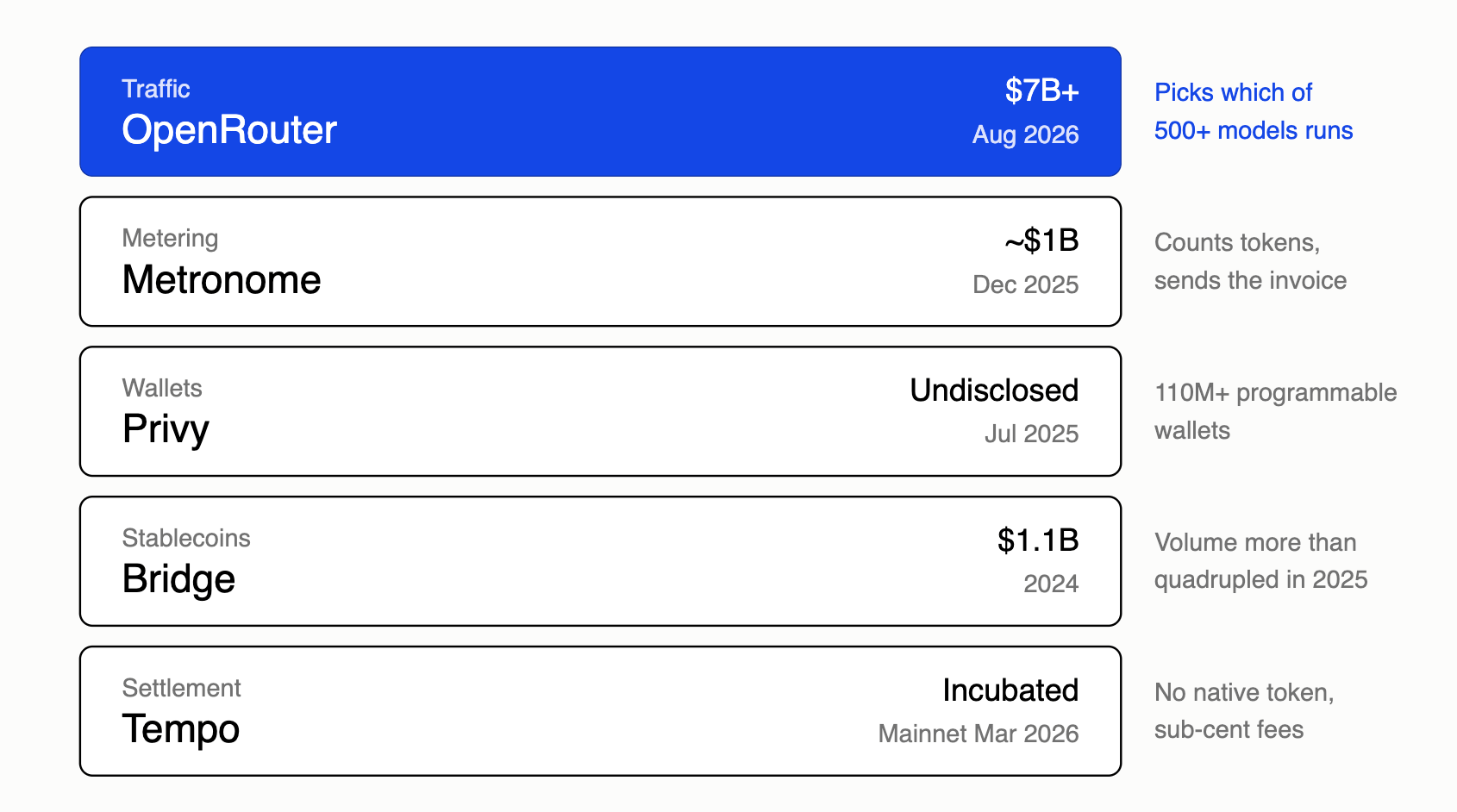1457x812 pixels.
Task: Click the 'Volume more than quadrupled' note
Action: click(x=1260, y=560)
